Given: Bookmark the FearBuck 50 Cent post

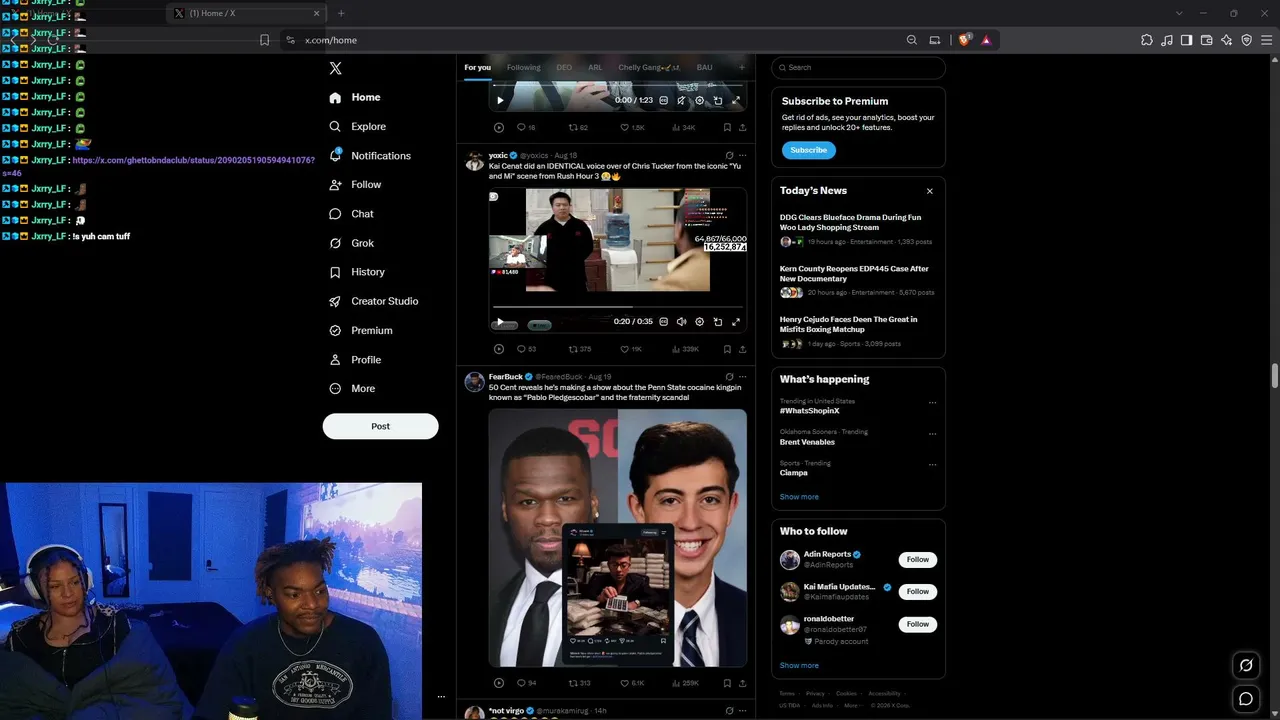Looking at the screenshot, I should (727, 683).
